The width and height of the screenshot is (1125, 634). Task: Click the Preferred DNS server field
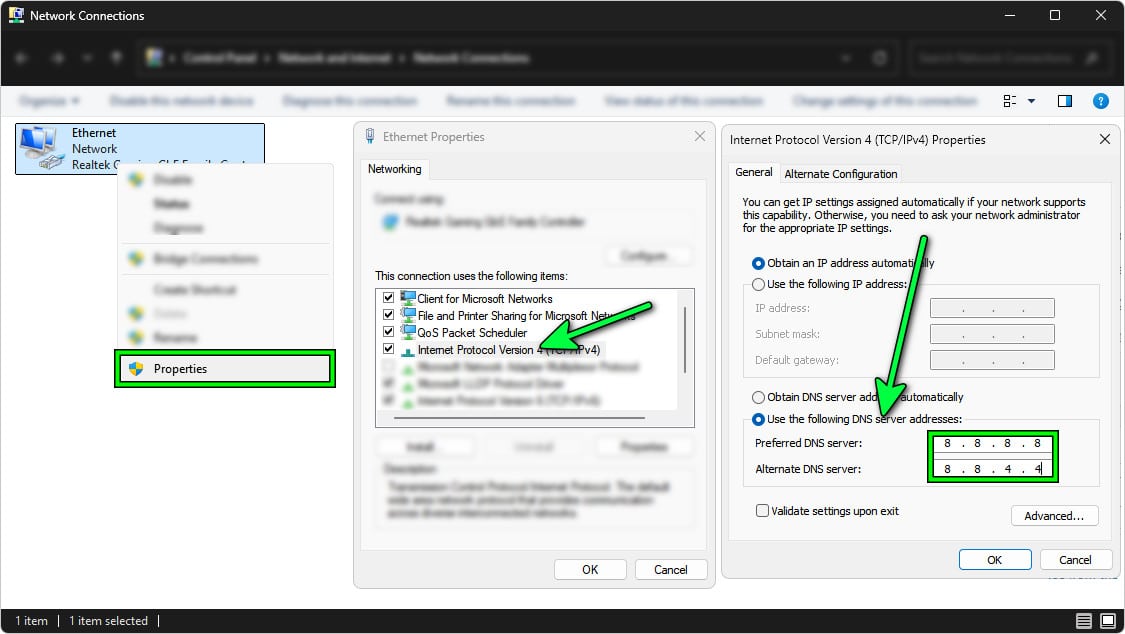coord(992,443)
